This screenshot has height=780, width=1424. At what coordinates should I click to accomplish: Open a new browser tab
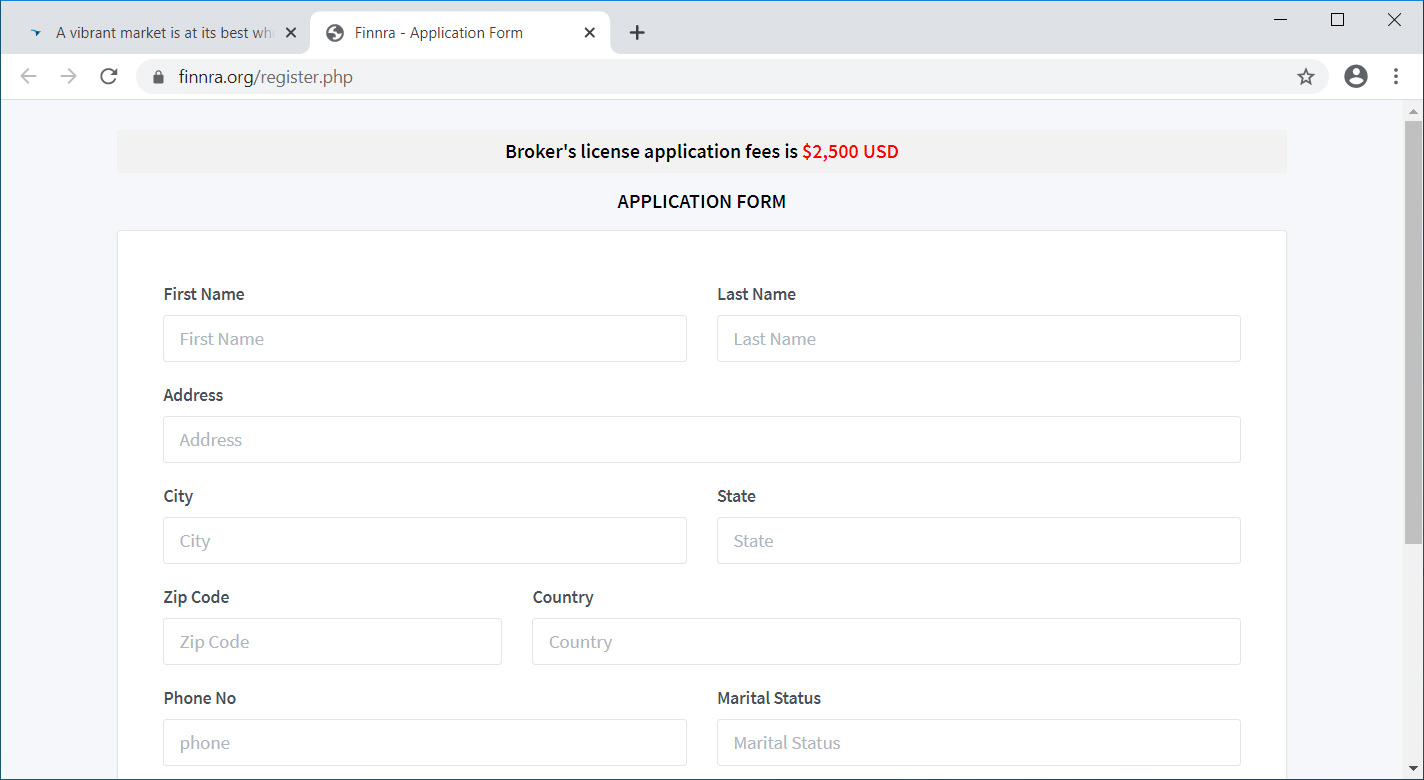637,33
